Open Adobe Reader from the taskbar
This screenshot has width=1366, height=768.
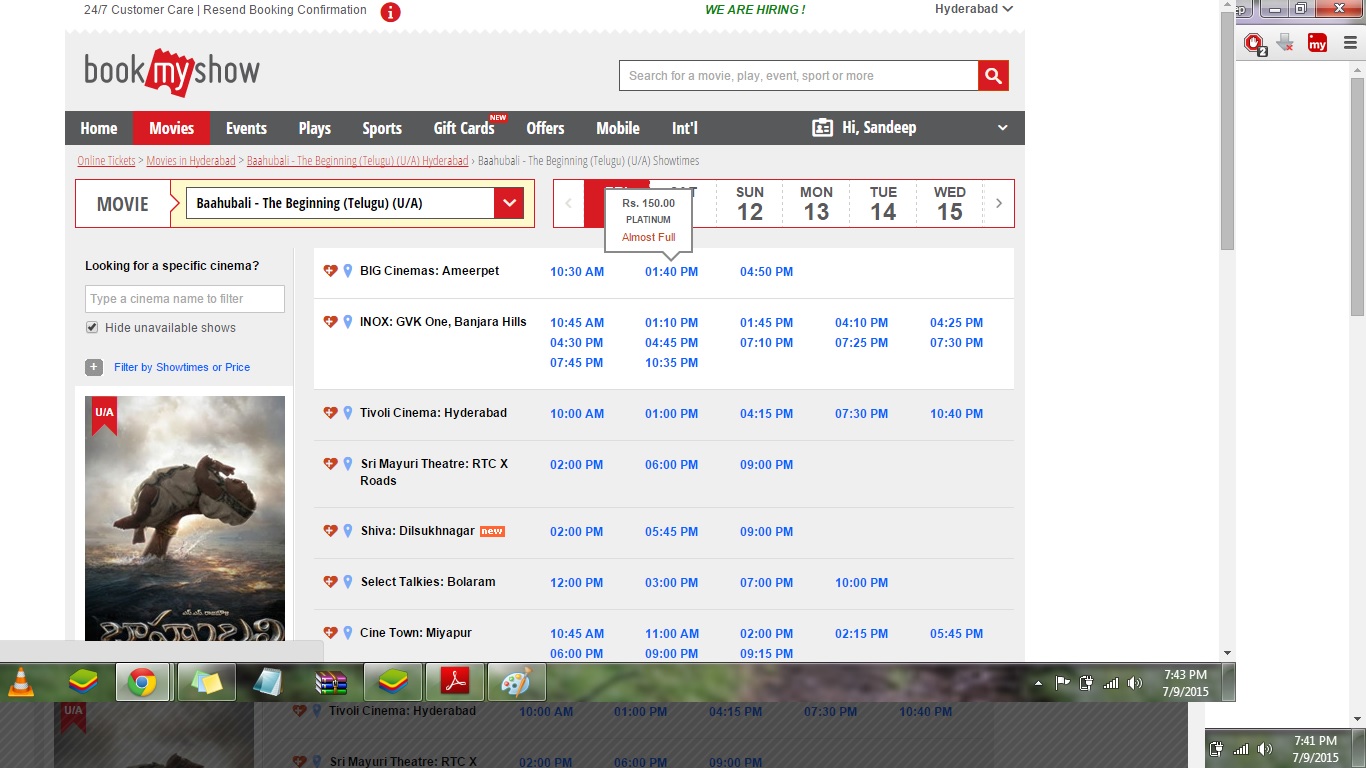coord(455,682)
